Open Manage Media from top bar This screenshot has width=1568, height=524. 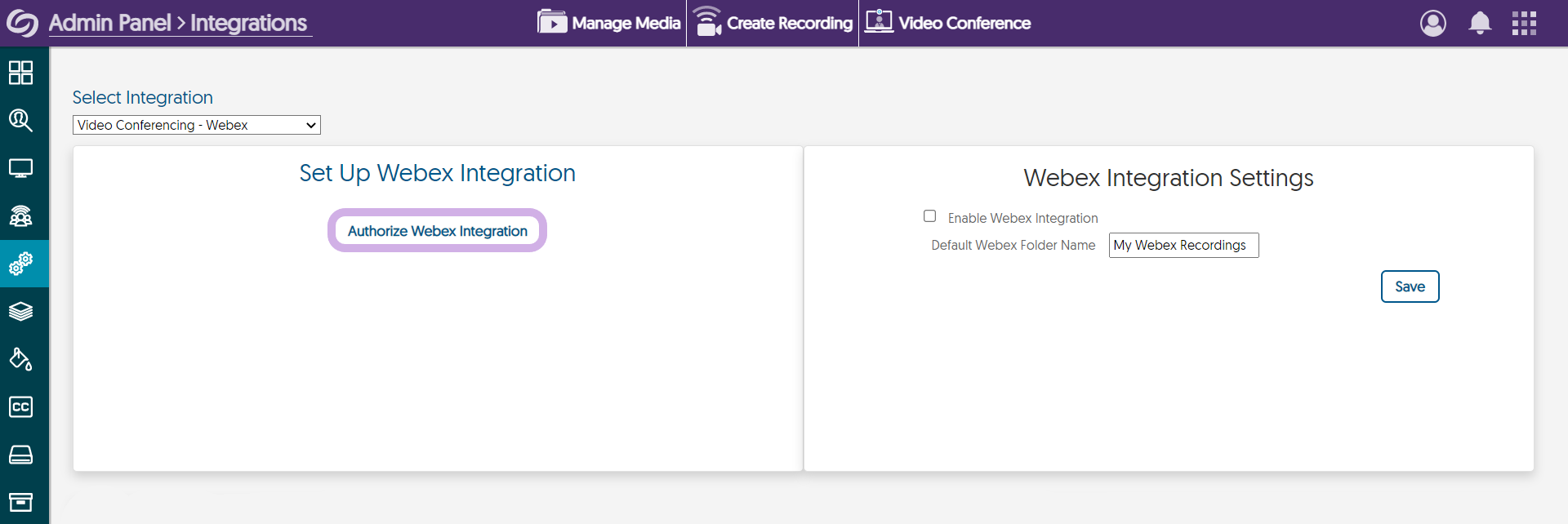[609, 23]
